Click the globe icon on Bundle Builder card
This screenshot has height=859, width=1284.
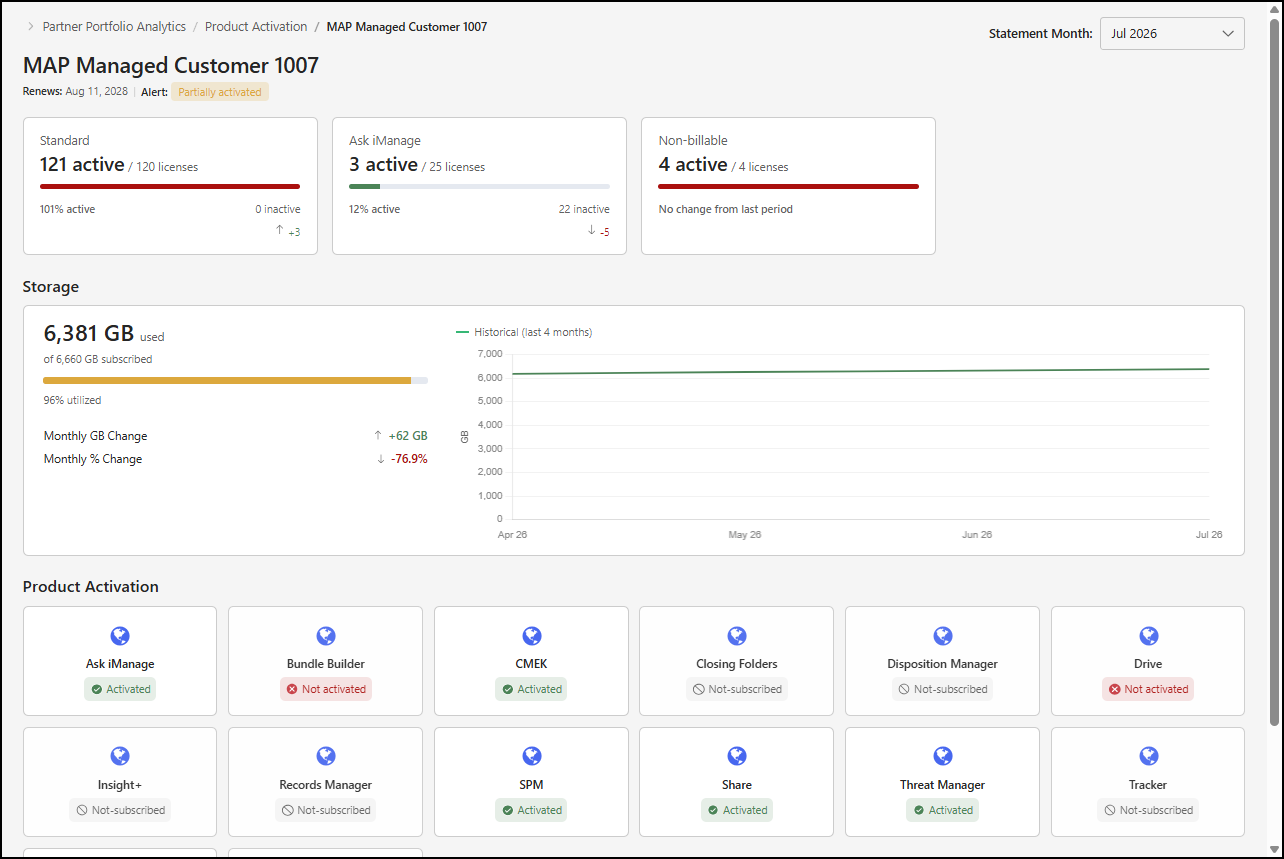point(325,636)
